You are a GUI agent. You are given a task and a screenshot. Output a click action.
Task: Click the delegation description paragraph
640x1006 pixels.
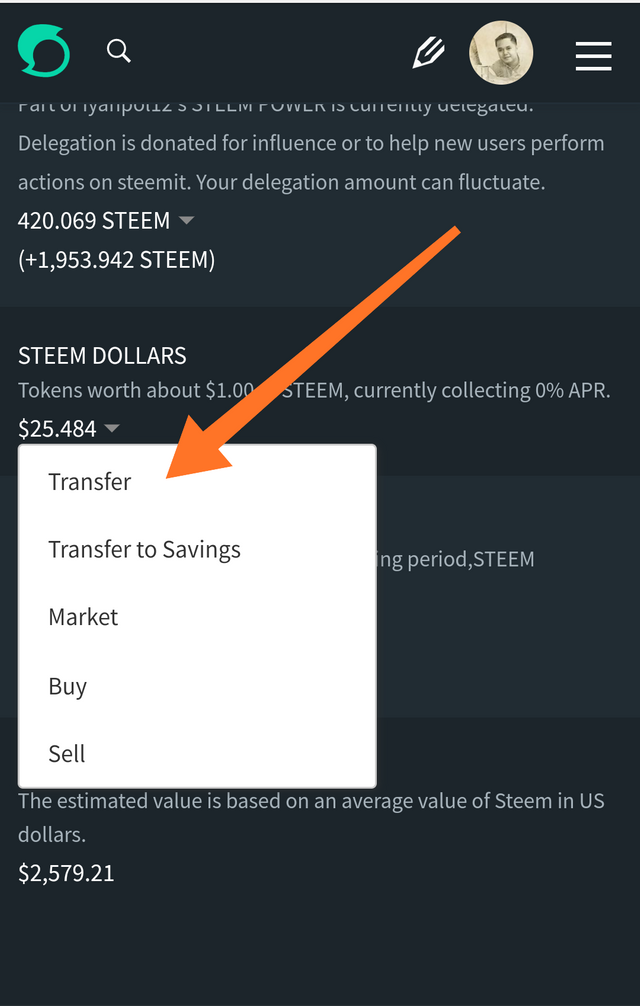310,163
